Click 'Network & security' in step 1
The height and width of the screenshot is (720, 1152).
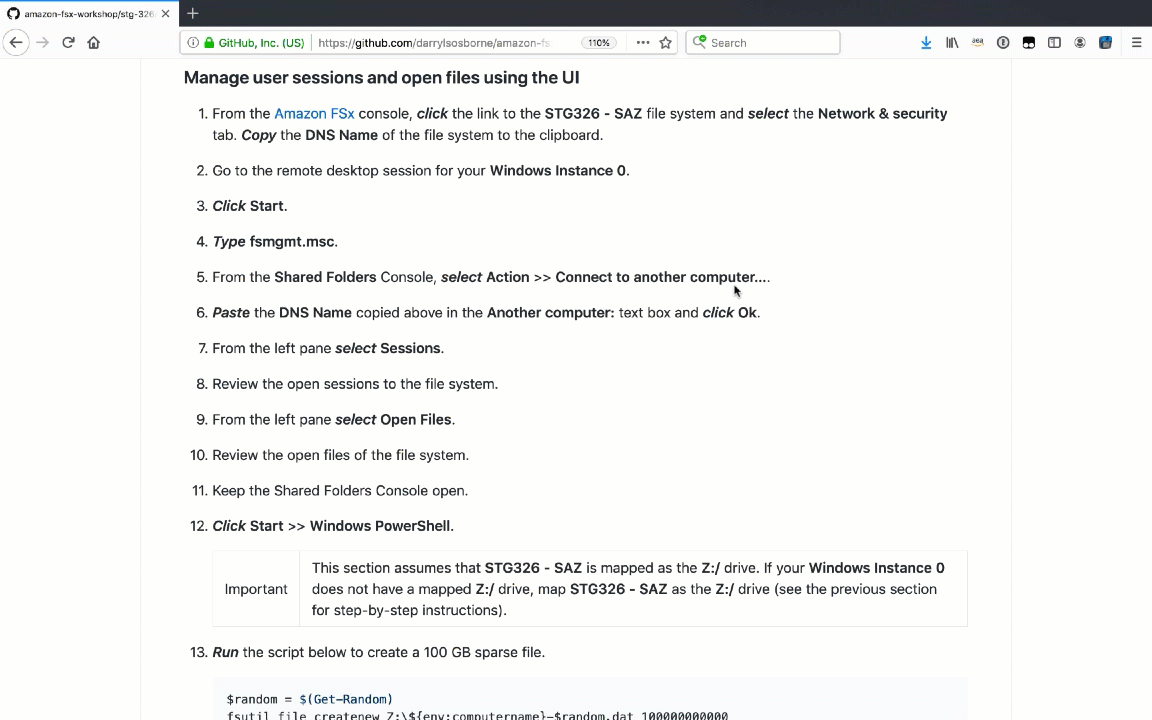pos(882,114)
